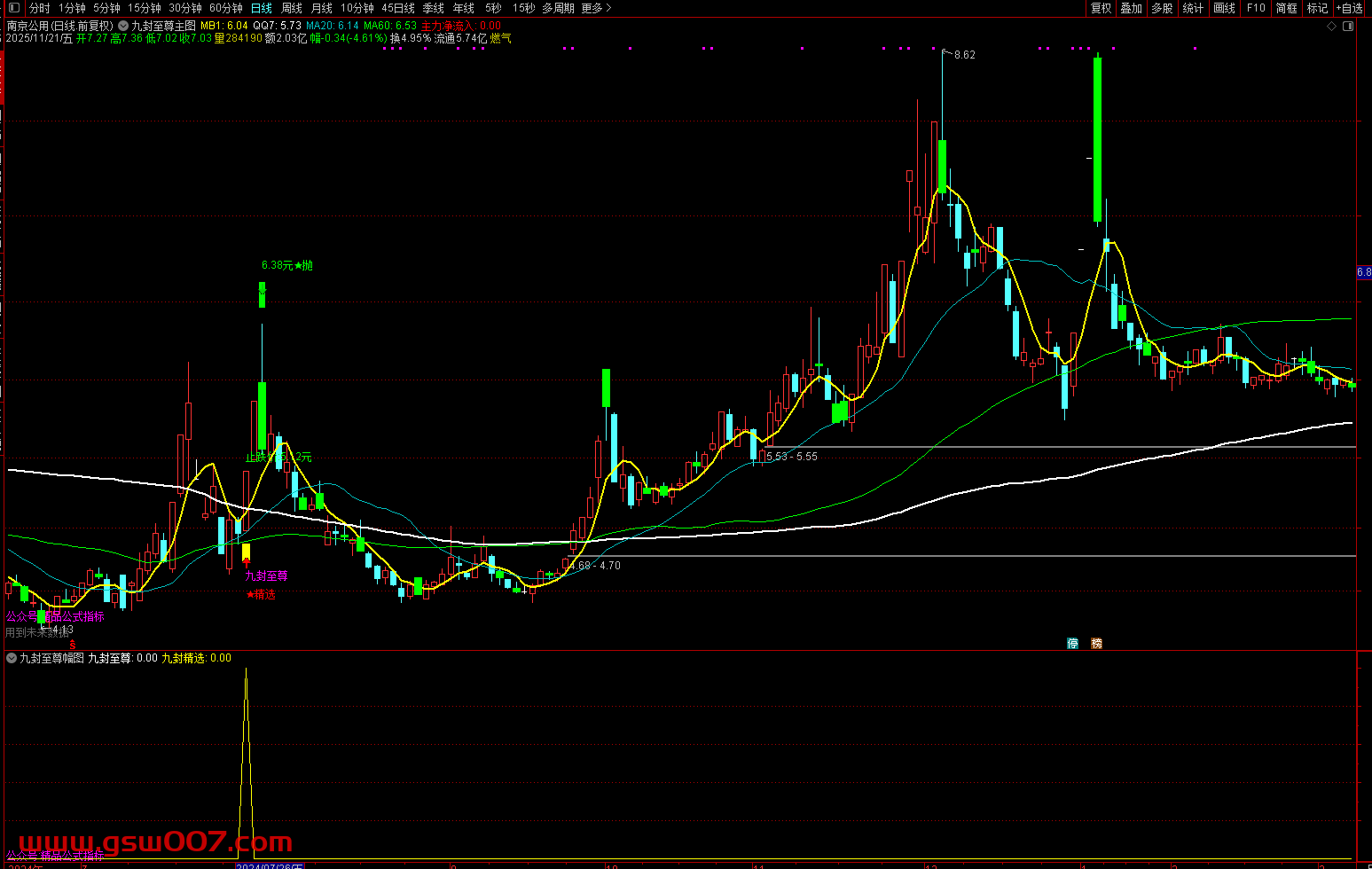Click the orange 榜 marker icon

click(1096, 644)
